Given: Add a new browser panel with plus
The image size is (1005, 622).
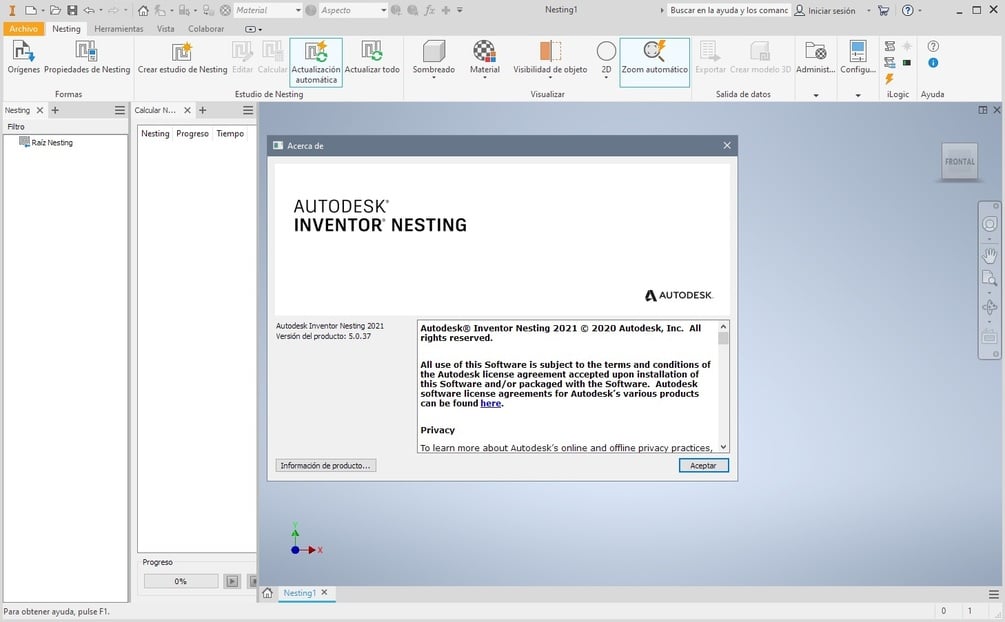Looking at the screenshot, I should point(55,110).
